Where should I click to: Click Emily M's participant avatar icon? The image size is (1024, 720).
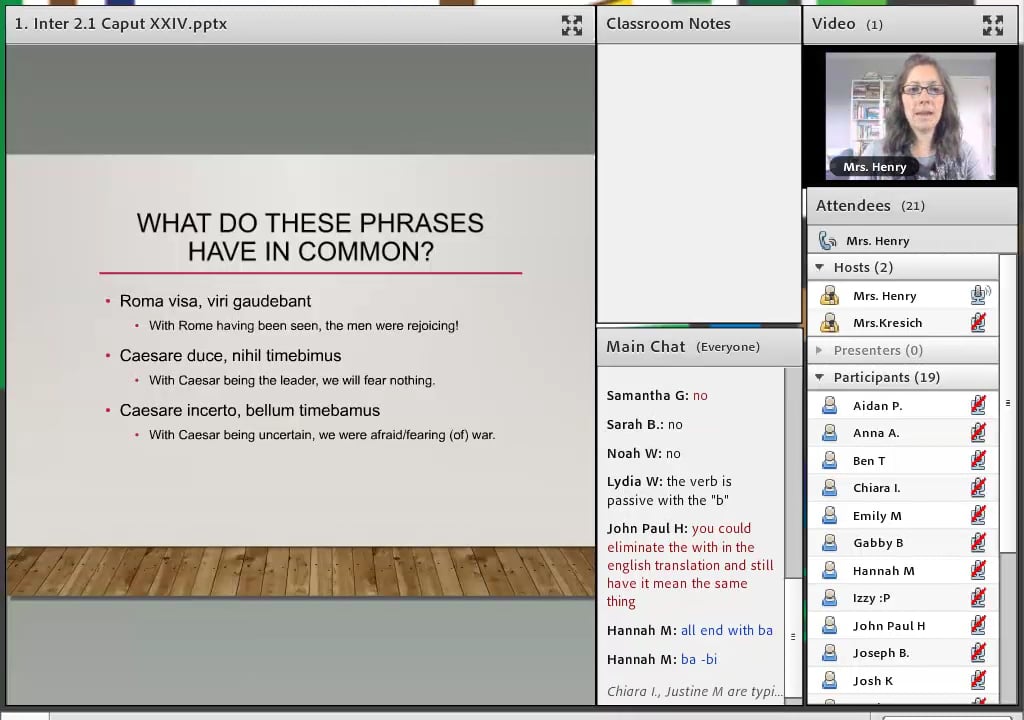[829, 515]
